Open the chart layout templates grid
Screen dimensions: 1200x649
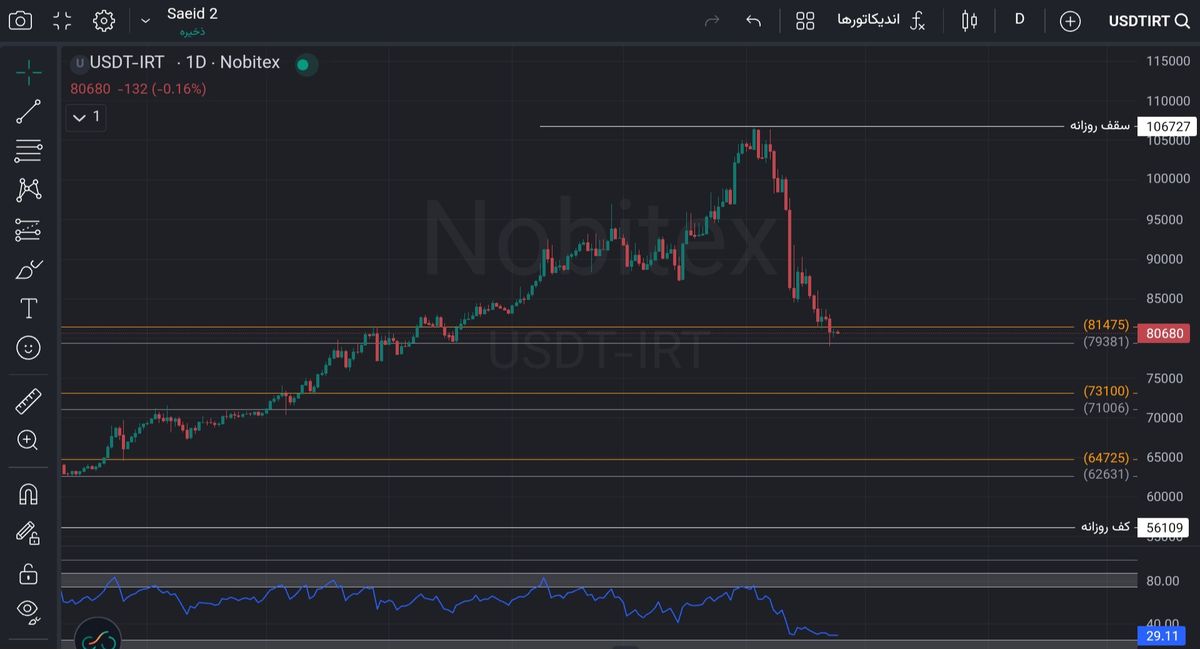click(x=805, y=20)
